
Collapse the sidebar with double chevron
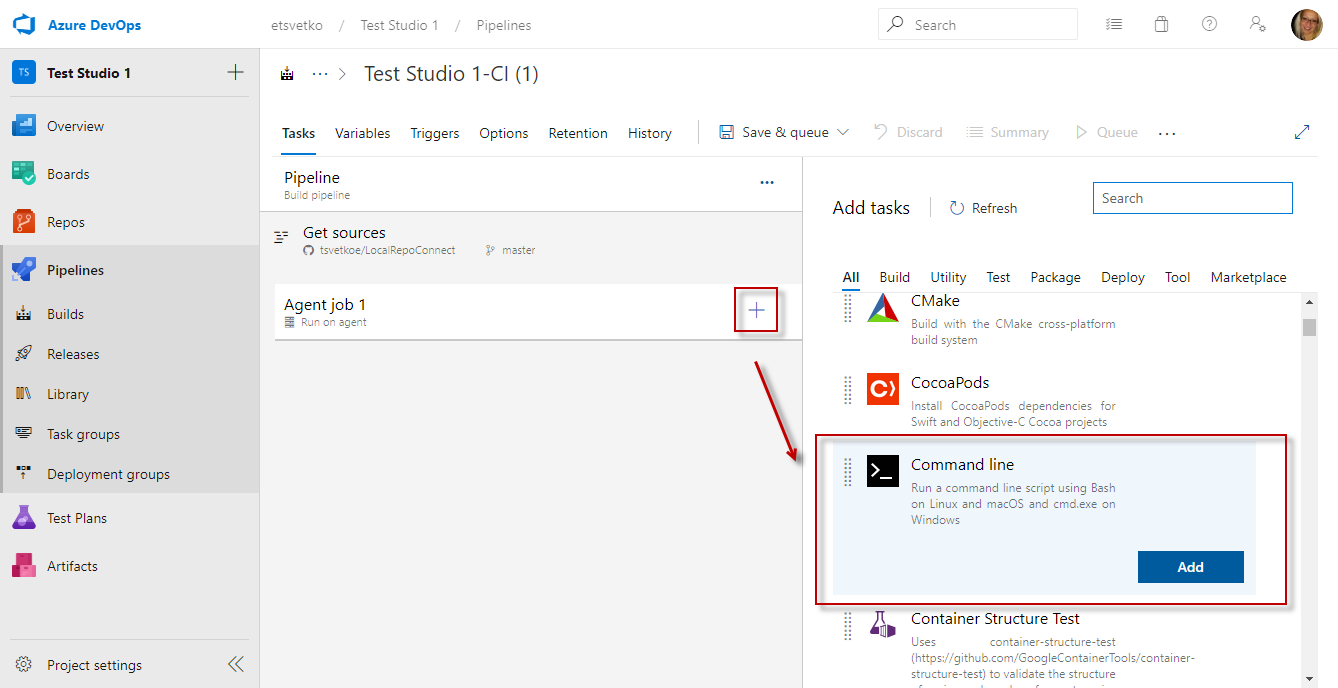tap(235, 664)
